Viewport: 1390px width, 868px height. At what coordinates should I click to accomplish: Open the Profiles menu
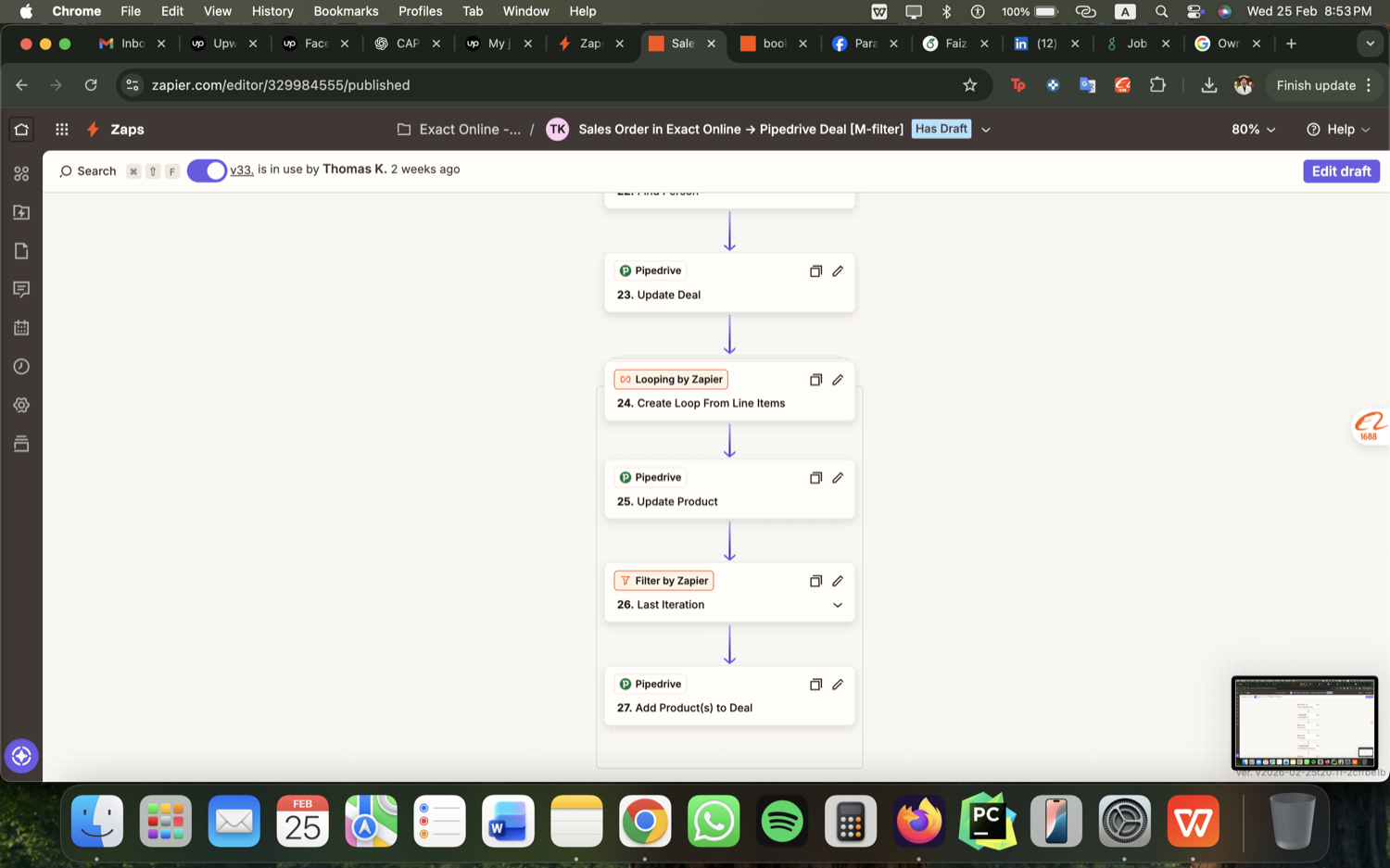click(420, 11)
